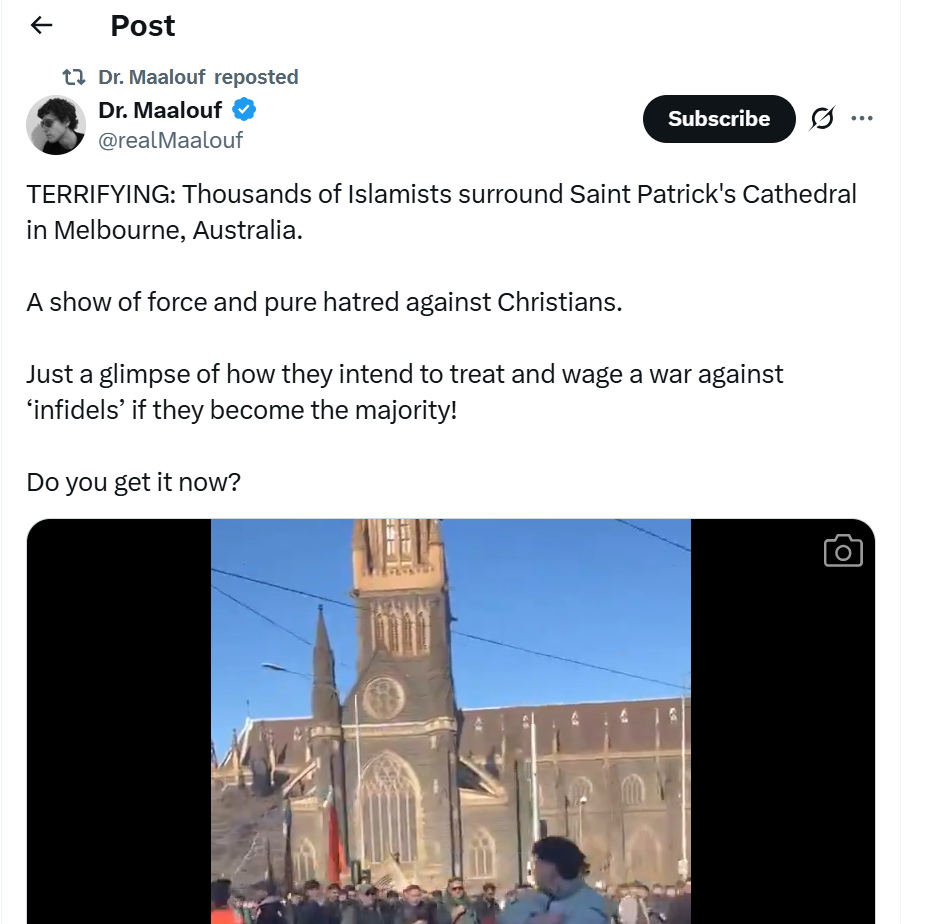The width and height of the screenshot is (925, 924).
Task: Click Dr. Maalouf's profile avatar
Action: click(x=55, y=125)
